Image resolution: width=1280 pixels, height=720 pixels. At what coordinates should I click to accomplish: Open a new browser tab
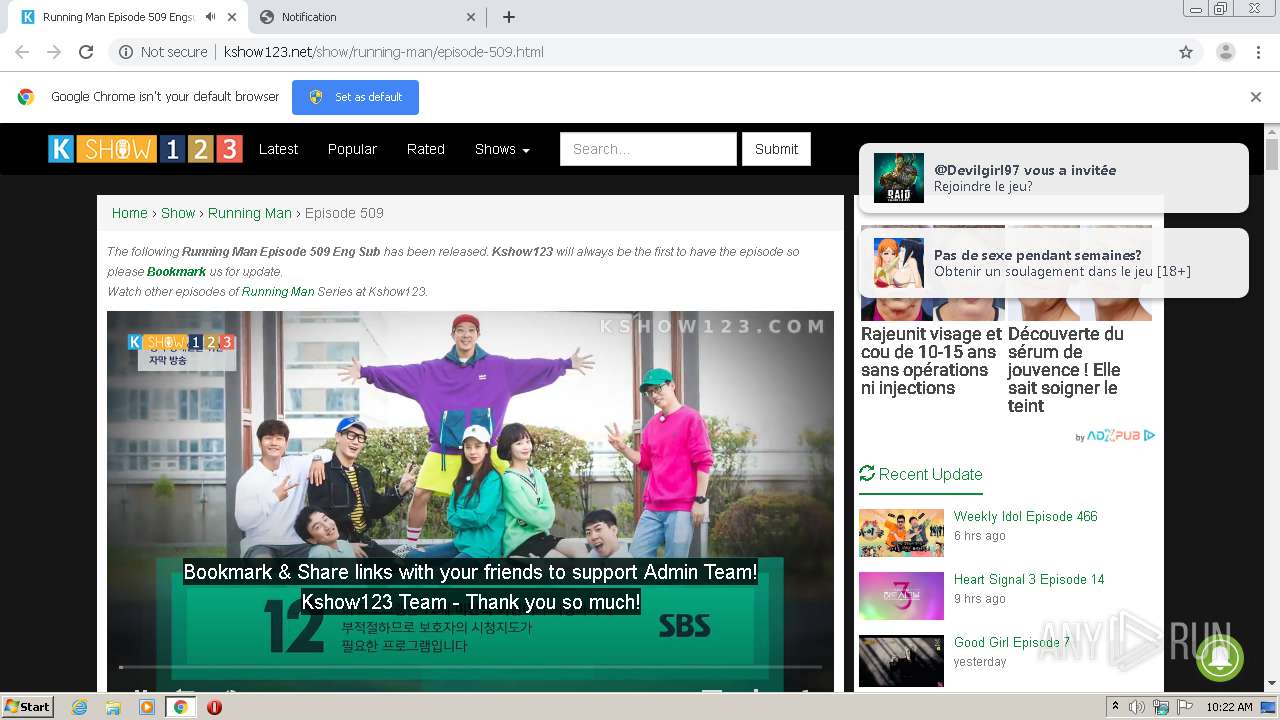pyautogui.click(x=509, y=17)
